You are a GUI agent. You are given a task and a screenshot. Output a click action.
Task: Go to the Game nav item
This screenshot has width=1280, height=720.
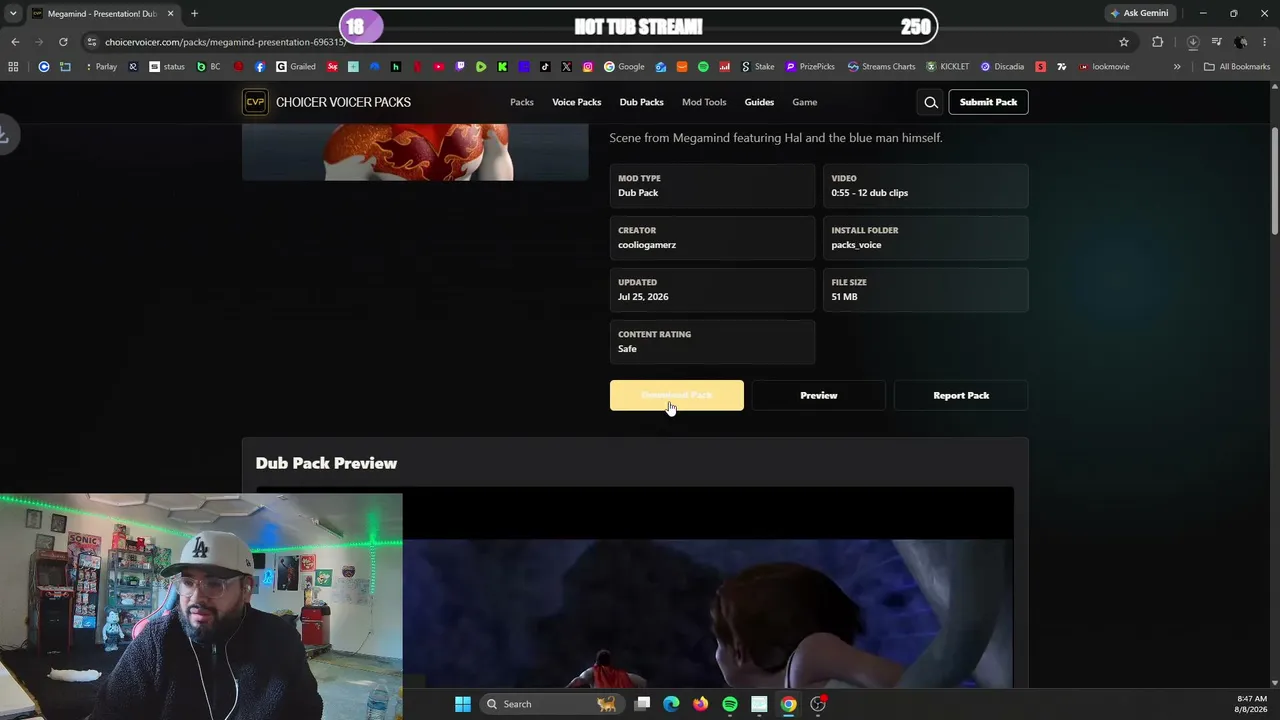805,102
